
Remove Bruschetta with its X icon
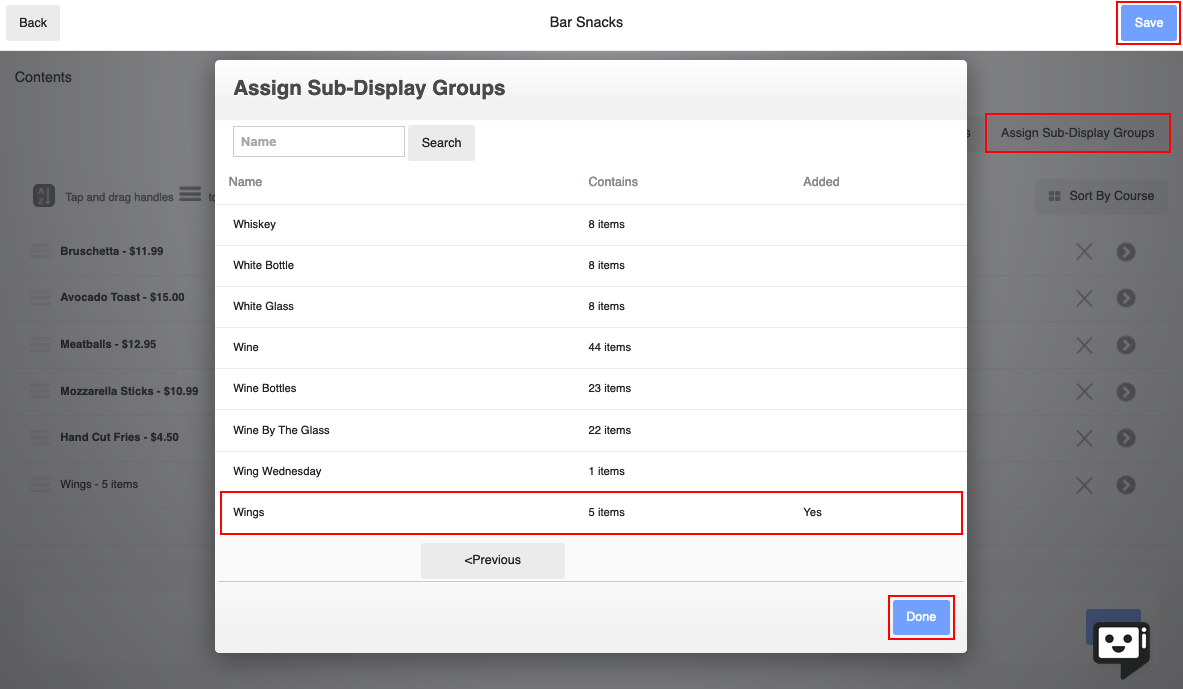click(x=1084, y=252)
